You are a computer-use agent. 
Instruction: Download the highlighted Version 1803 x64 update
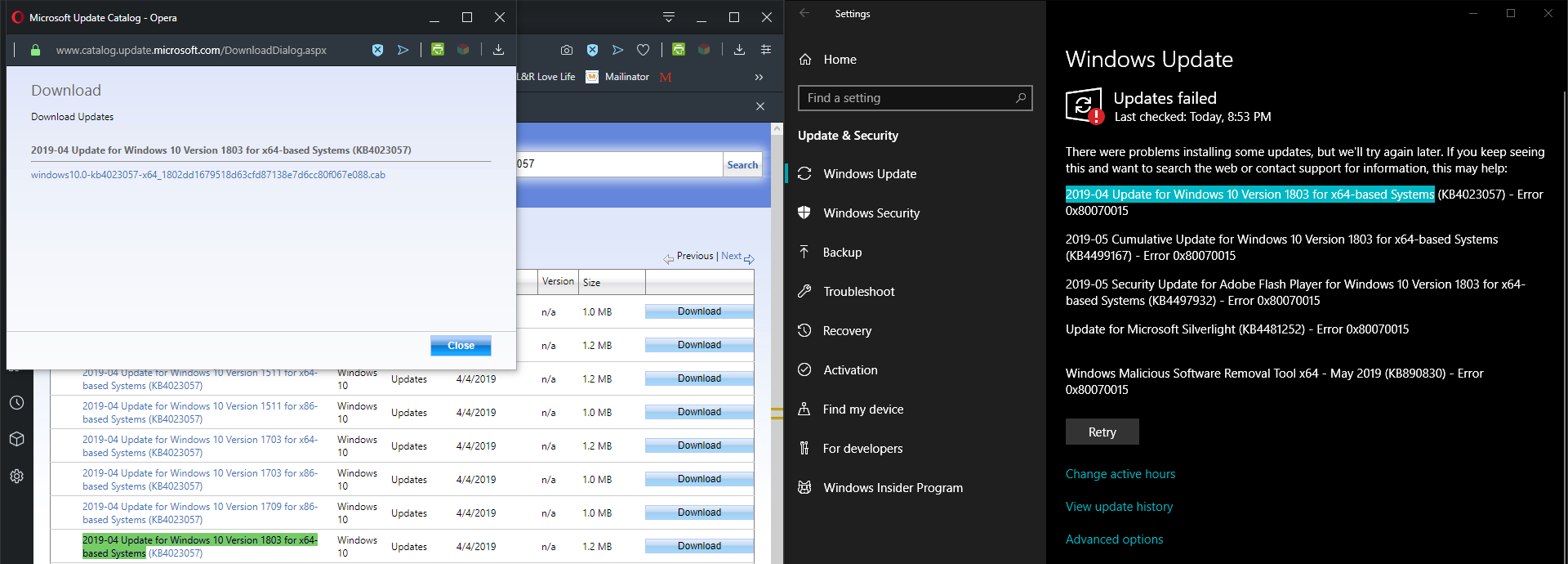tap(699, 546)
